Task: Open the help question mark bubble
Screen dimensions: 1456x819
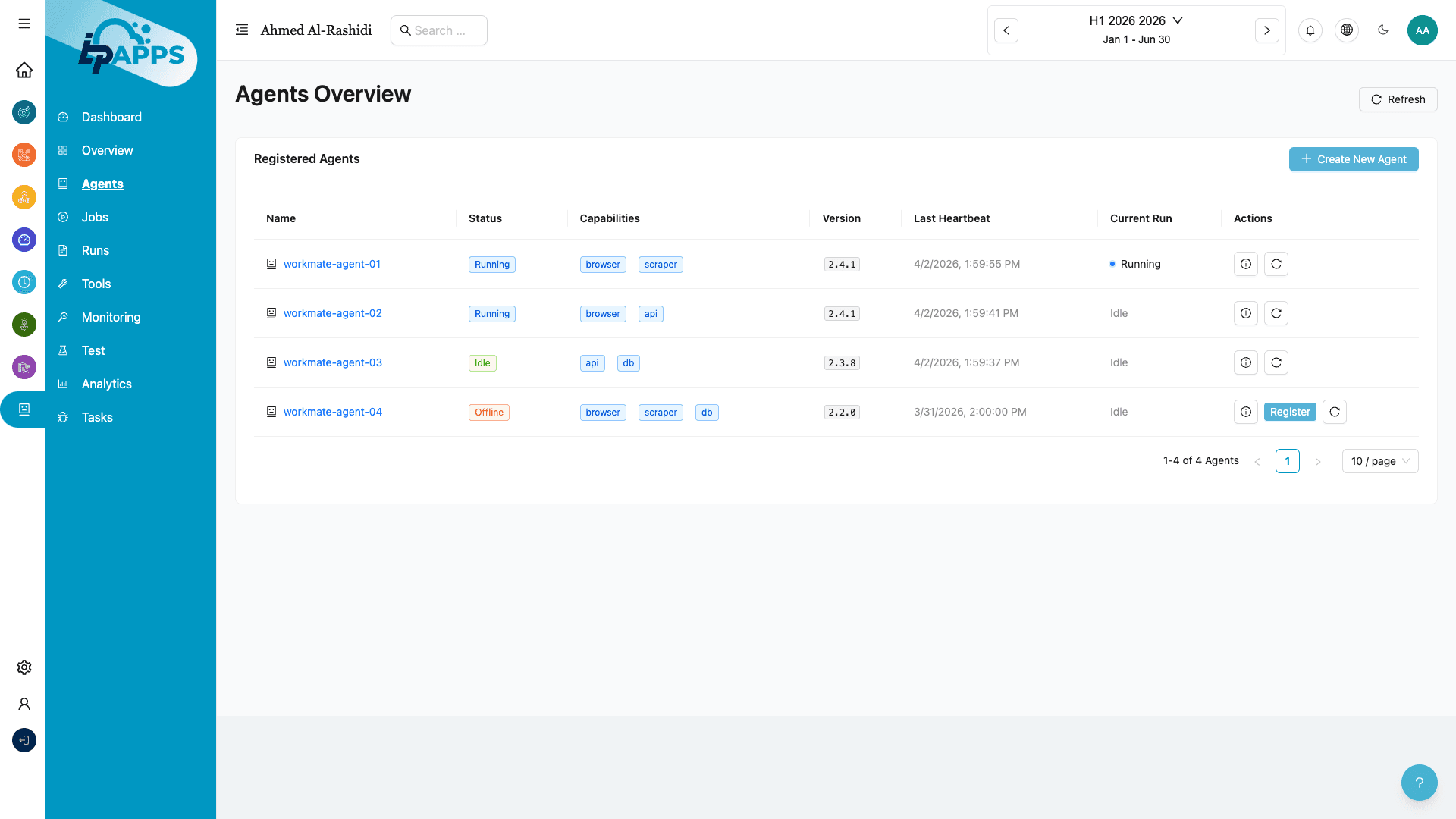Action: tap(1419, 783)
